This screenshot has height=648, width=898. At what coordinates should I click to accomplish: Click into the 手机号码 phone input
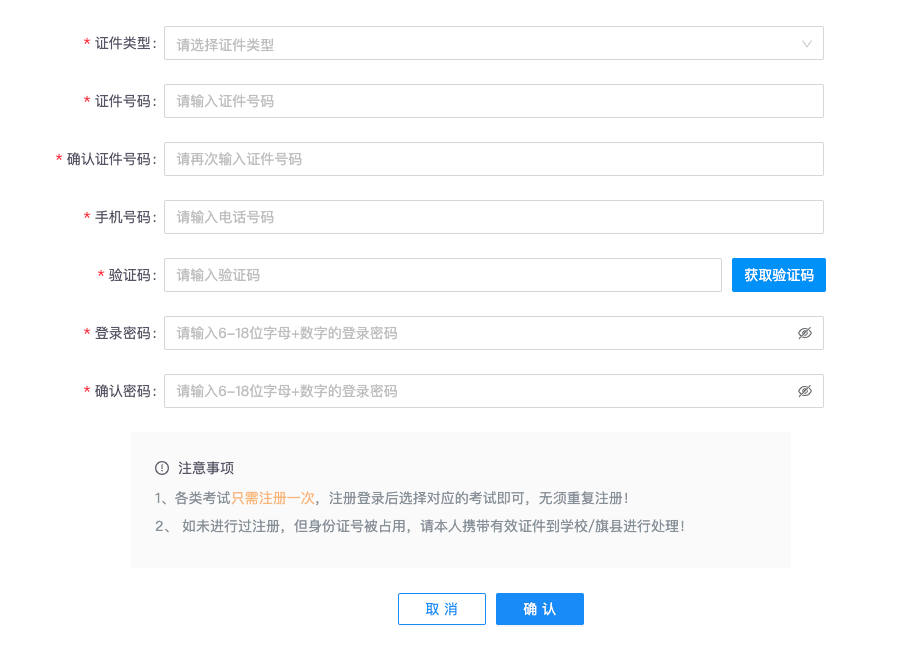[x=493, y=217]
